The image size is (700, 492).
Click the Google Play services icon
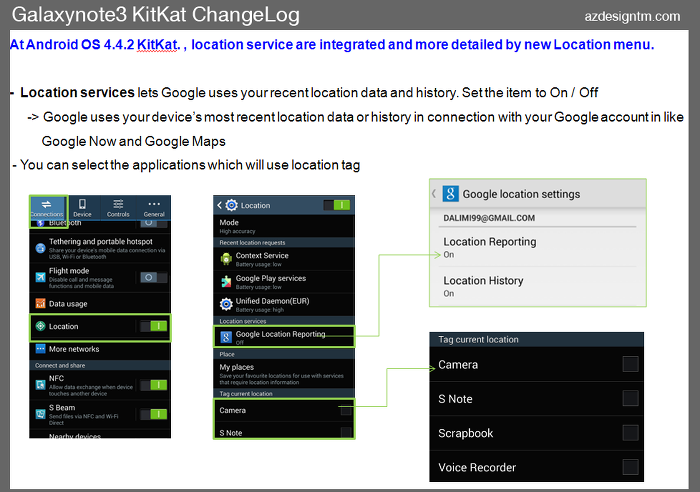point(226,281)
